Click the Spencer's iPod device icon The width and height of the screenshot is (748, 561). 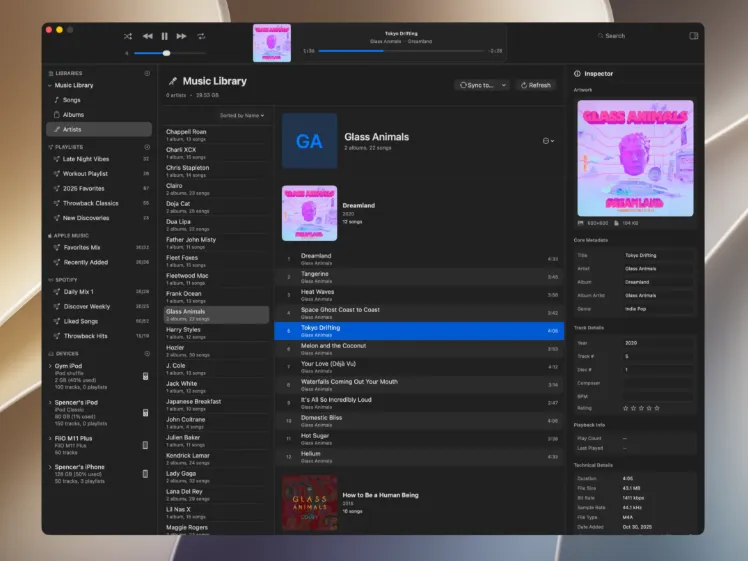pyautogui.click(x=145, y=413)
